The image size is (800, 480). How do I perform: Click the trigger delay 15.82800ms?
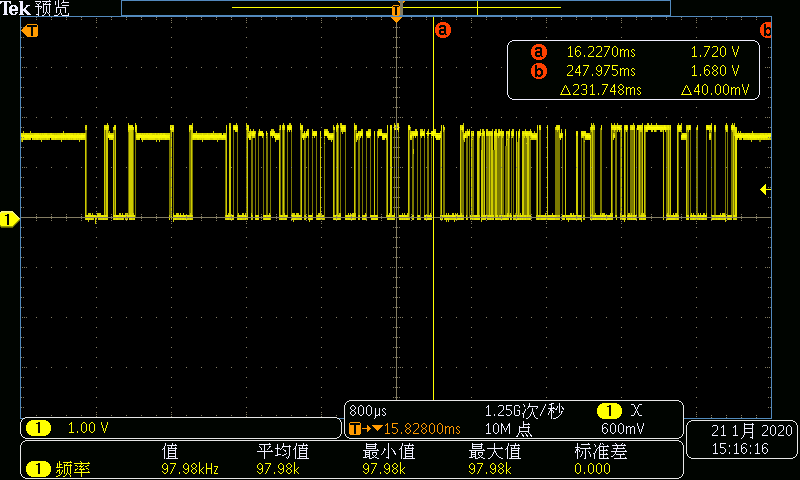pos(422,429)
